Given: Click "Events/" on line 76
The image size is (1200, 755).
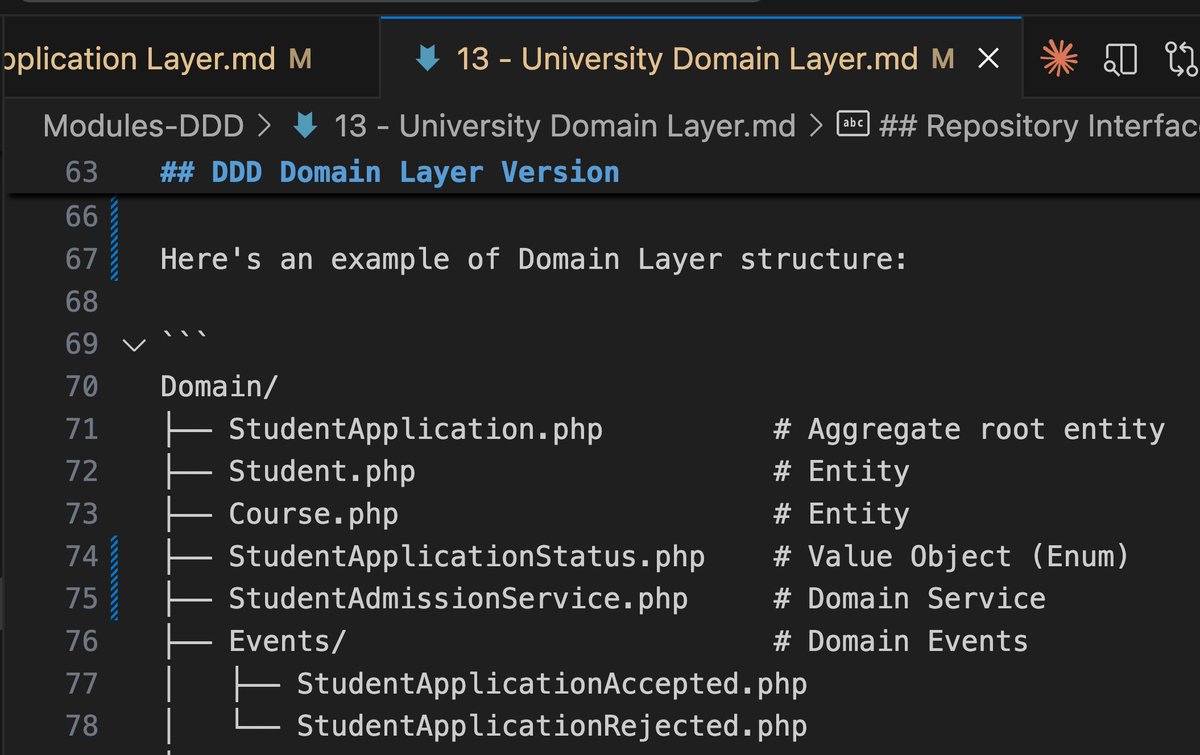Looking at the screenshot, I should pos(287,641).
